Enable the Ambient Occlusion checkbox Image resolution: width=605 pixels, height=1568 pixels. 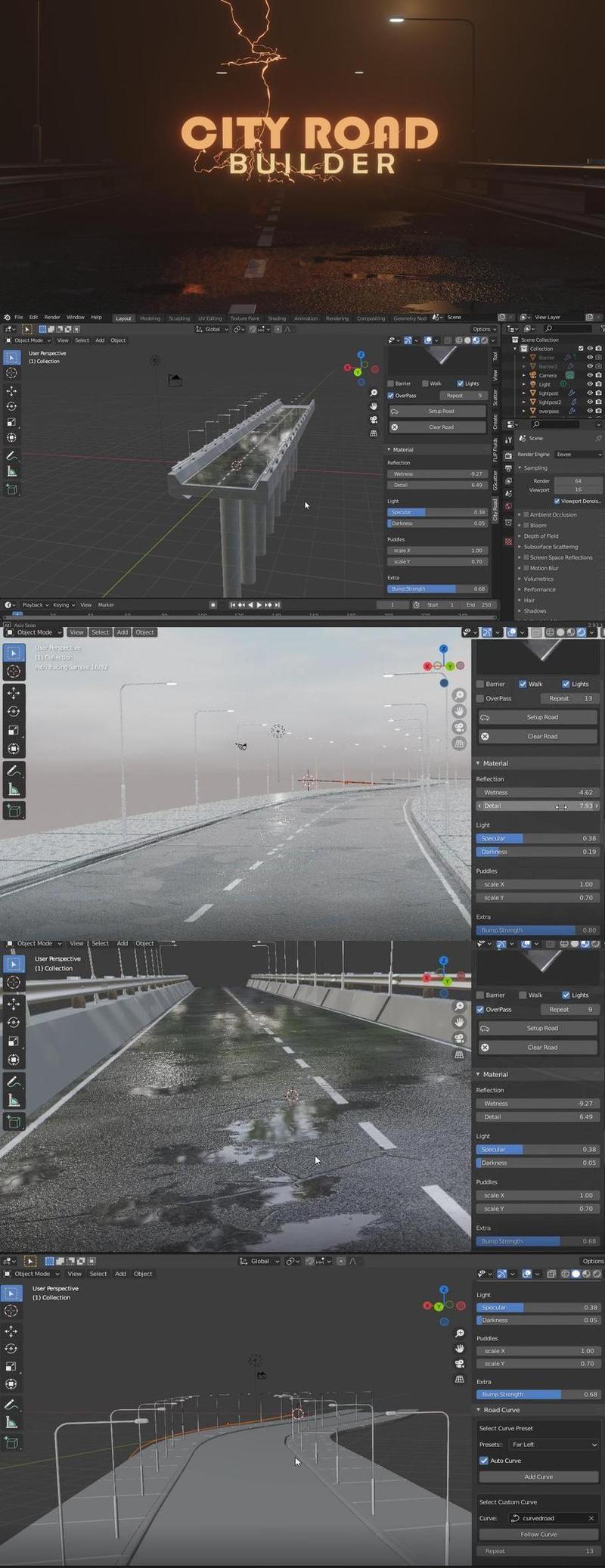526,514
